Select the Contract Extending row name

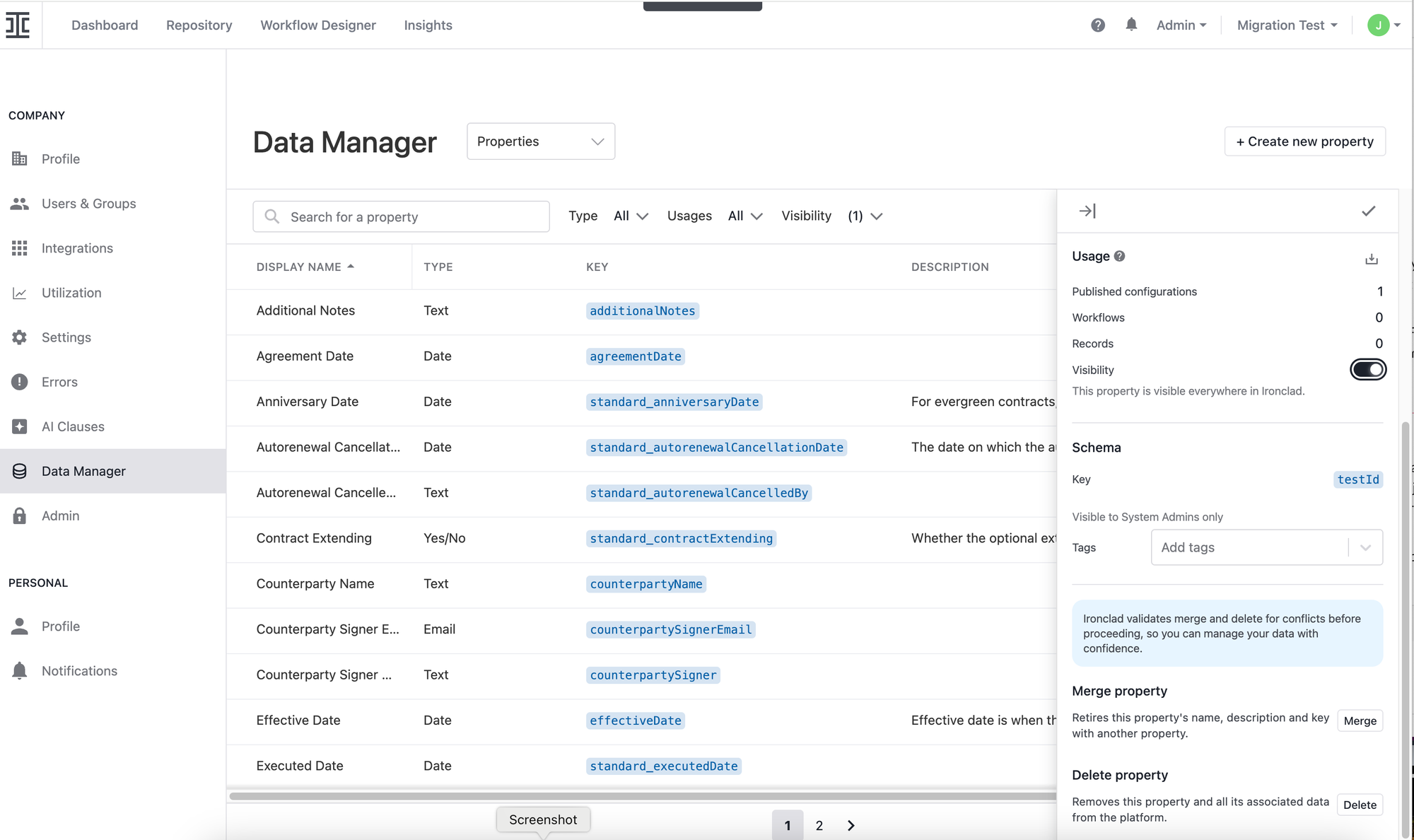(314, 538)
